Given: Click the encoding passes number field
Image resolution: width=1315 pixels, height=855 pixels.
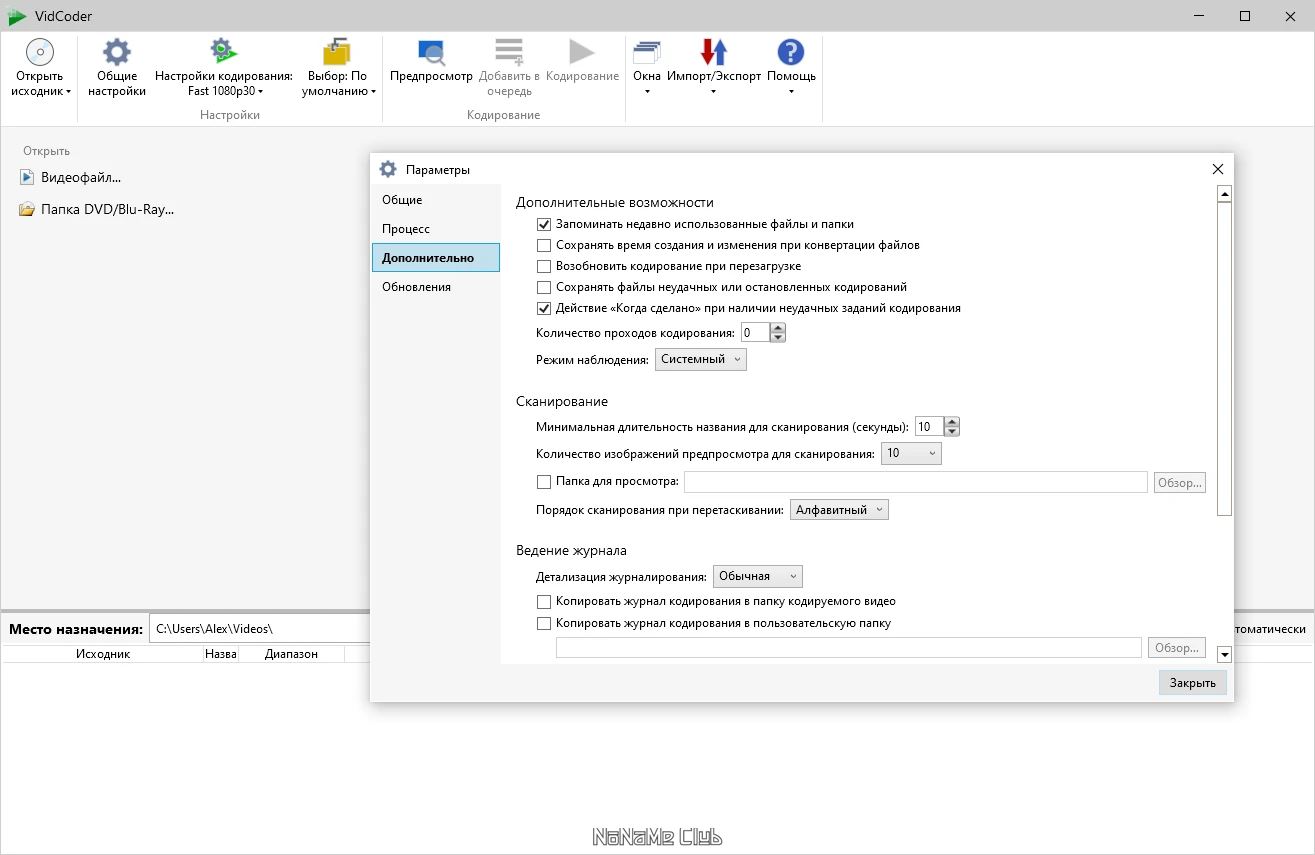Looking at the screenshot, I should [755, 332].
